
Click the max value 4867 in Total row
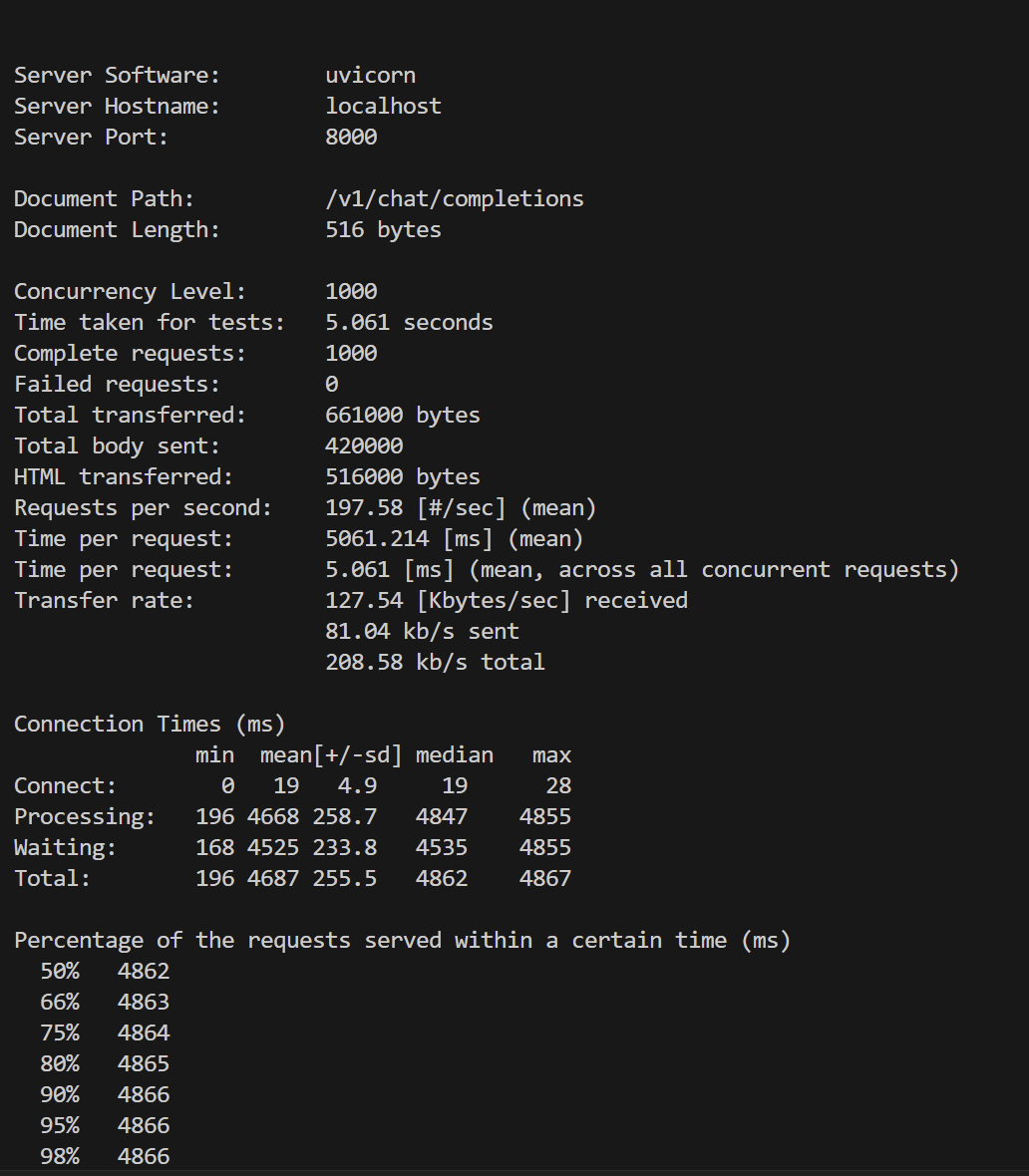544,879
